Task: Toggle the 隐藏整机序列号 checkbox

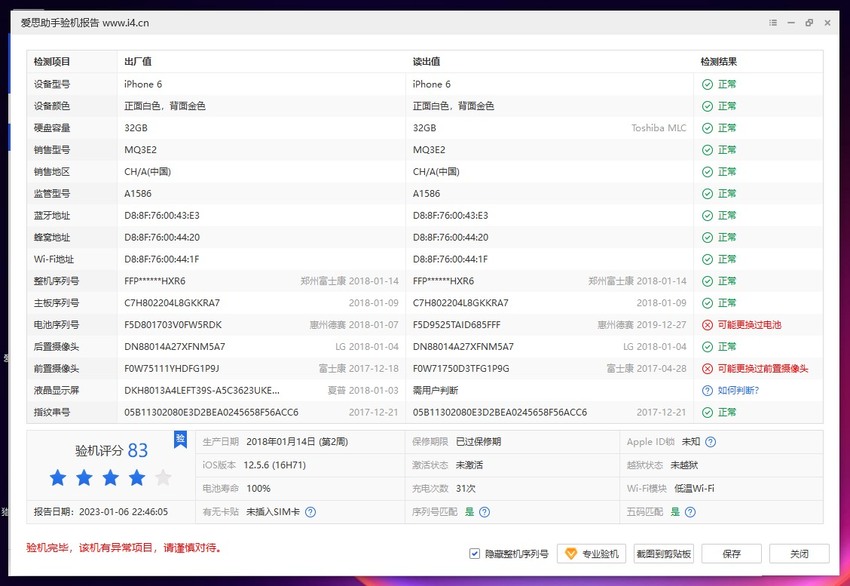Action: pyautogui.click(x=474, y=553)
